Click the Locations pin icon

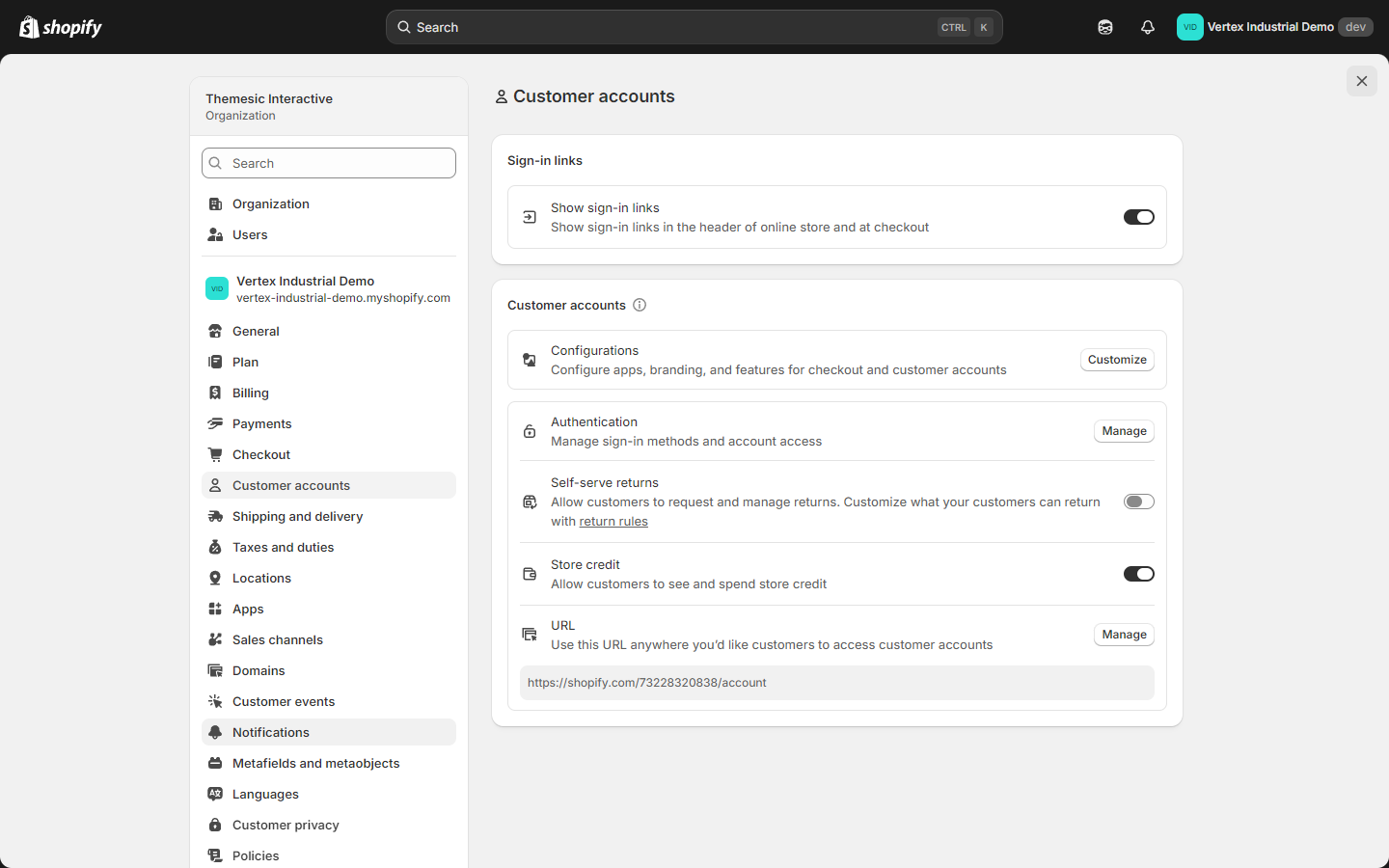215,578
